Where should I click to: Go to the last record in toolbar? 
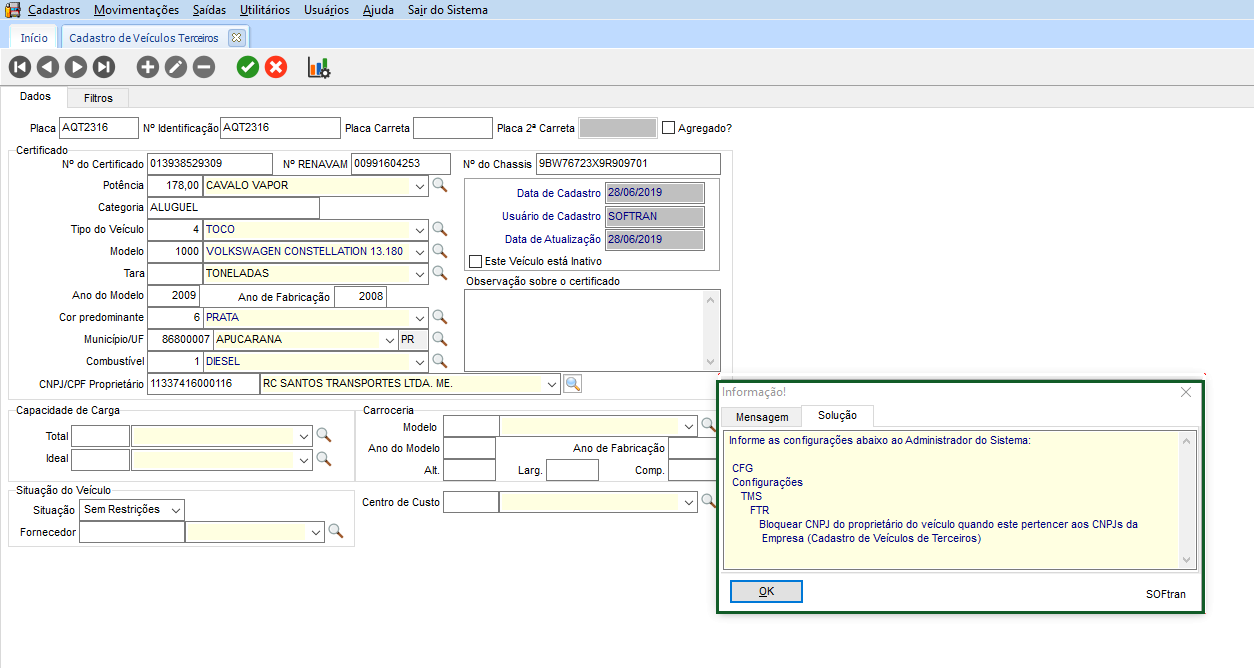[104, 67]
